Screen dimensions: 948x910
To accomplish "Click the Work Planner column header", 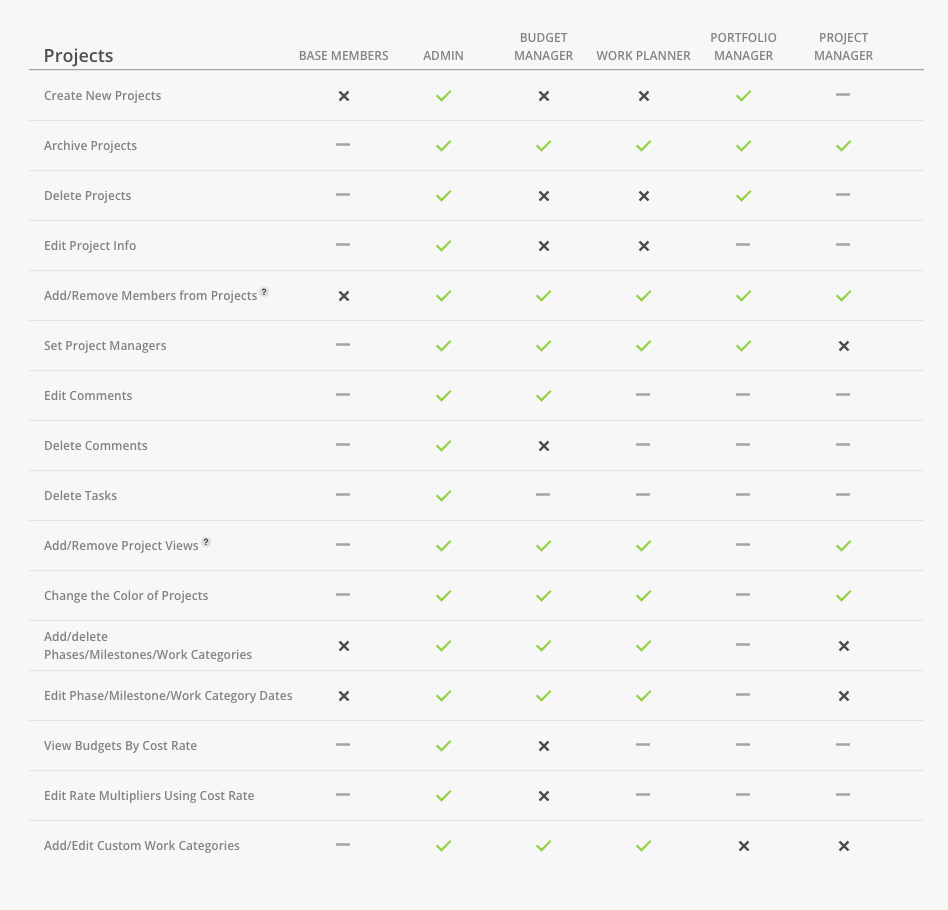I will [643, 56].
